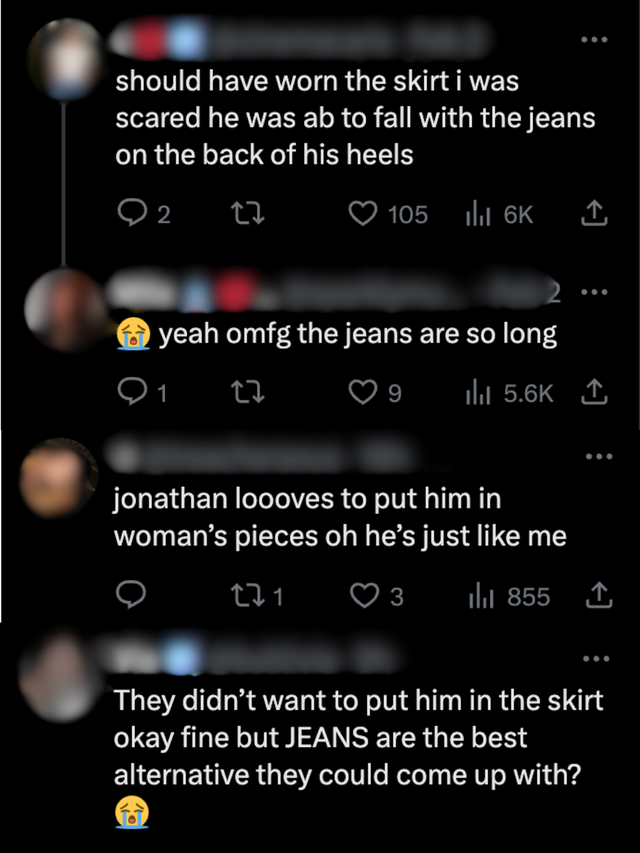This screenshot has height=853, width=640.
Task: Reply to the jonathan tweet
Action: (x=130, y=596)
